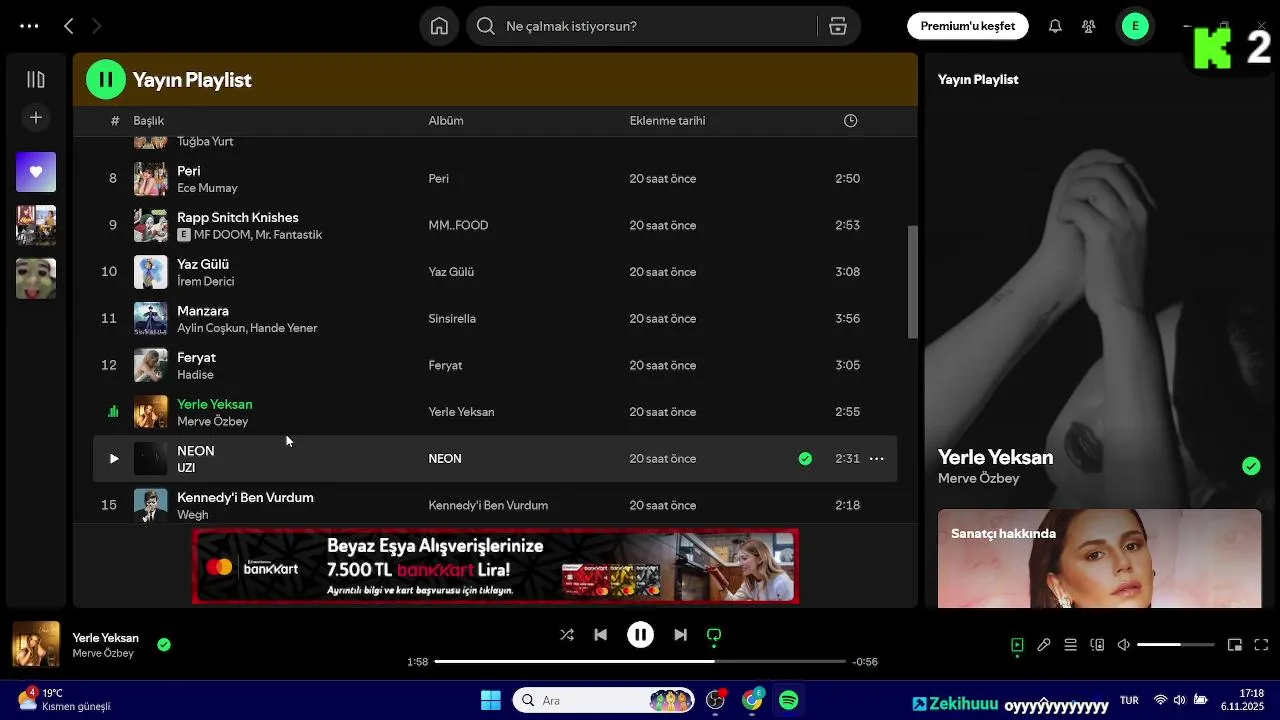
Task: Seek on the song progress bar
Action: (640, 662)
